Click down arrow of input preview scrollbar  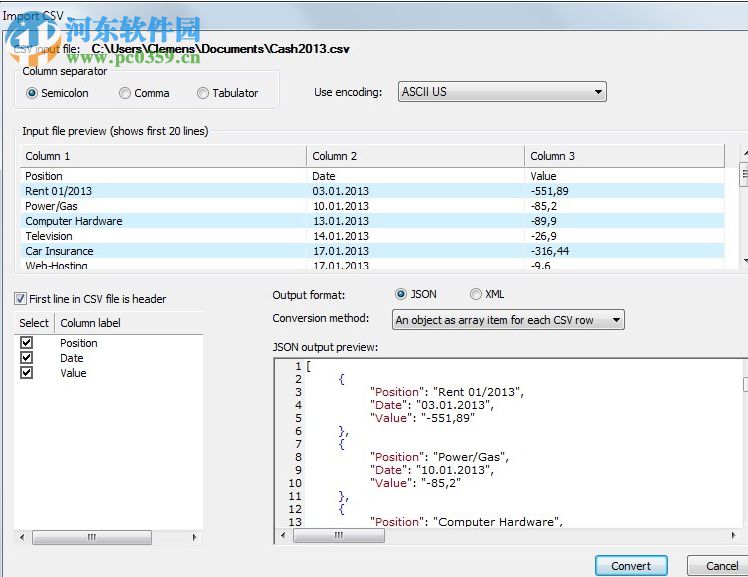745,260
